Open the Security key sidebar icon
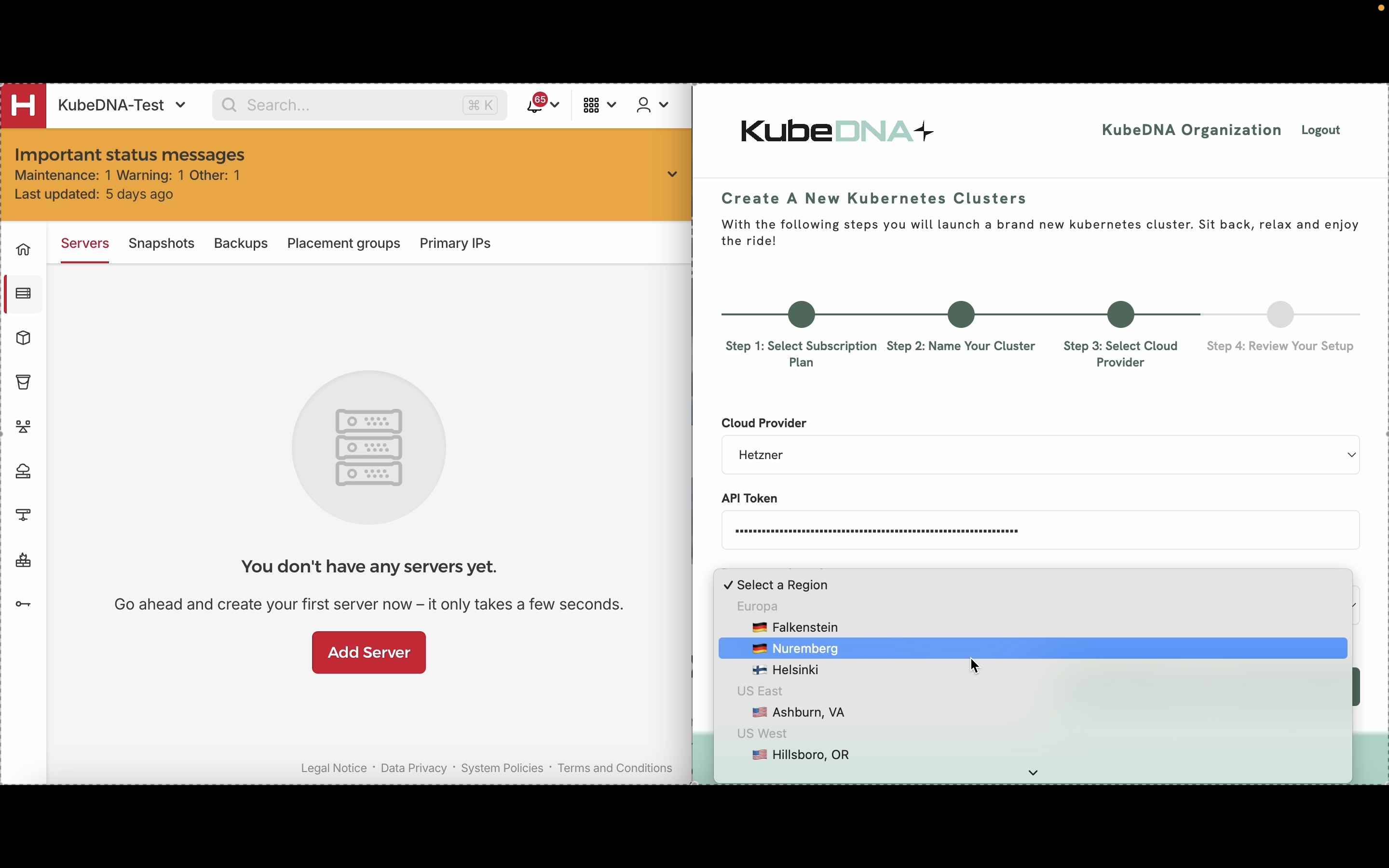Viewport: 1389px width, 868px height. tap(24, 604)
